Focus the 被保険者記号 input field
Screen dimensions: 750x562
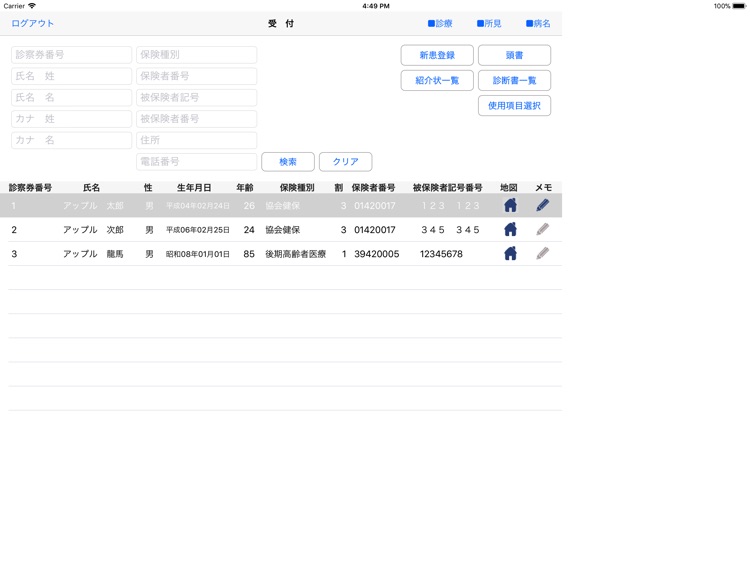click(x=197, y=98)
